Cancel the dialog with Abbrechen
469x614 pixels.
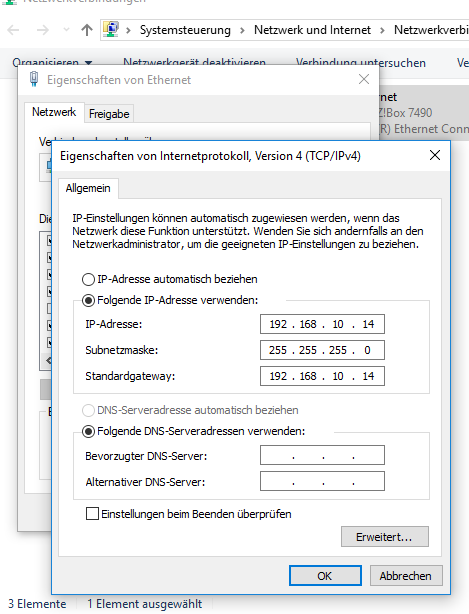click(406, 576)
